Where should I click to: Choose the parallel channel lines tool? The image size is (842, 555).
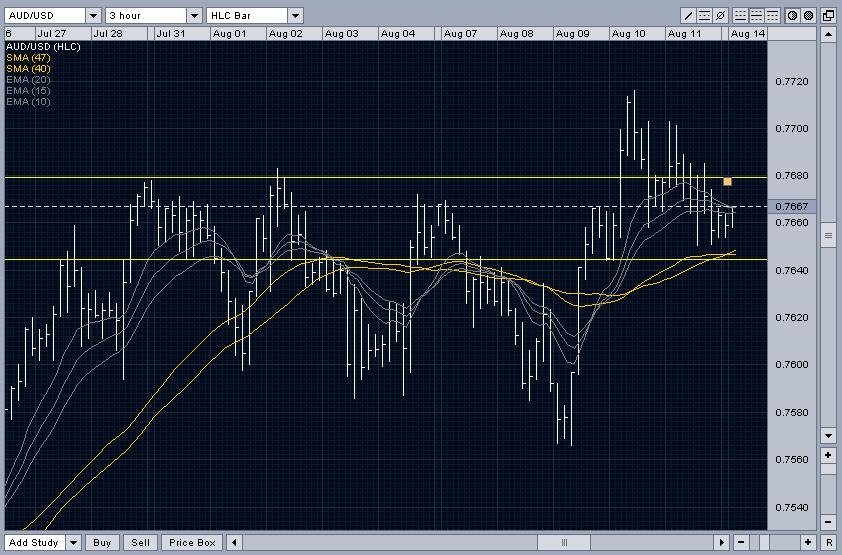pyautogui.click(x=705, y=16)
